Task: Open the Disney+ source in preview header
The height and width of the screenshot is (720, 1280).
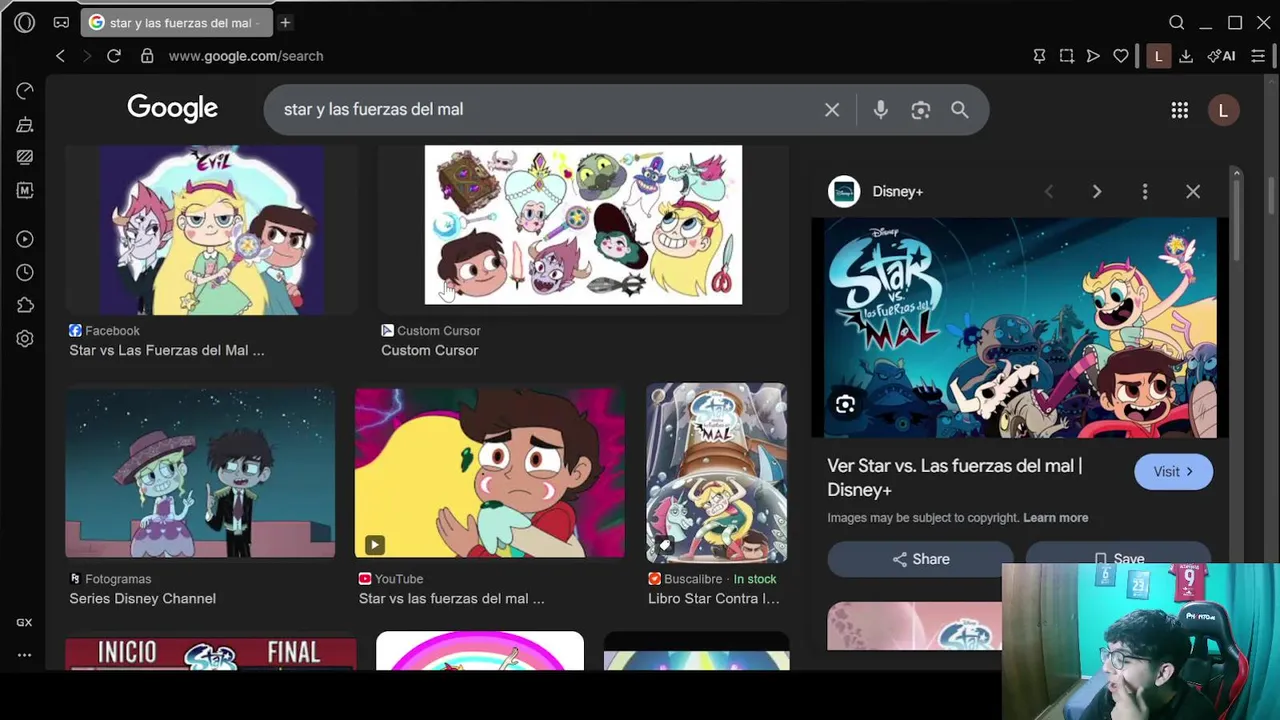Action: pos(876,191)
